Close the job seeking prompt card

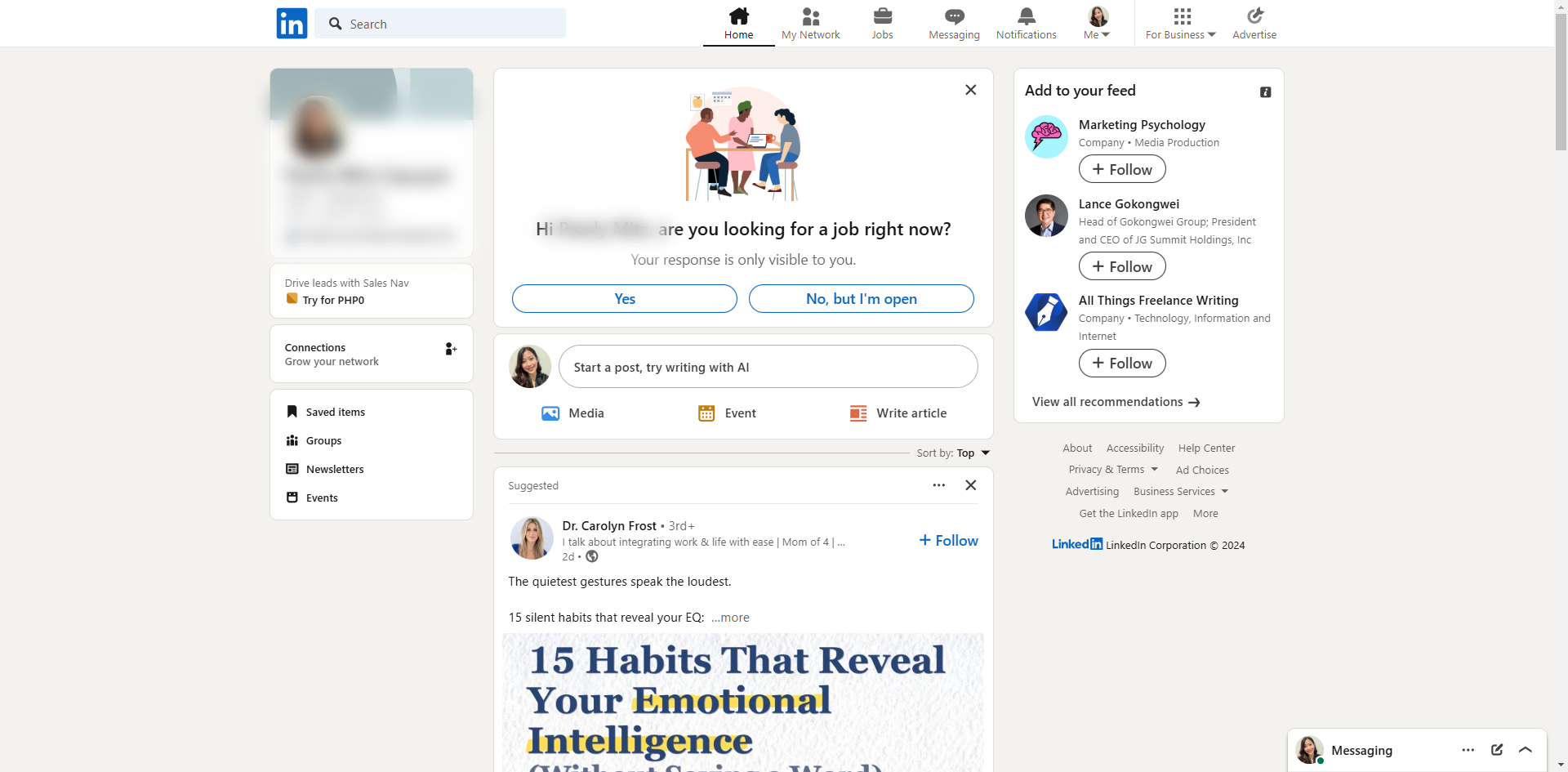click(971, 90)
